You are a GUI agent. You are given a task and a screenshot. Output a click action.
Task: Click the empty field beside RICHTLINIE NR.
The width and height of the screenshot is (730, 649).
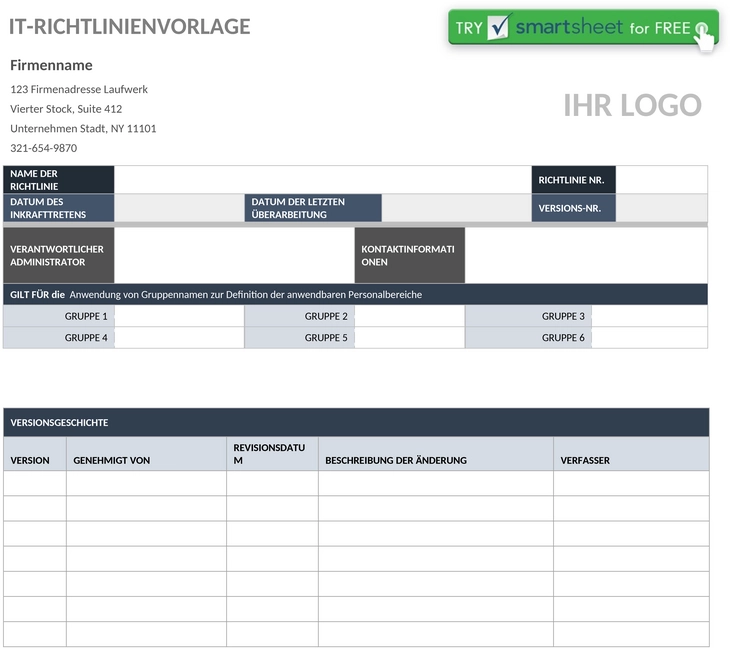662,180
